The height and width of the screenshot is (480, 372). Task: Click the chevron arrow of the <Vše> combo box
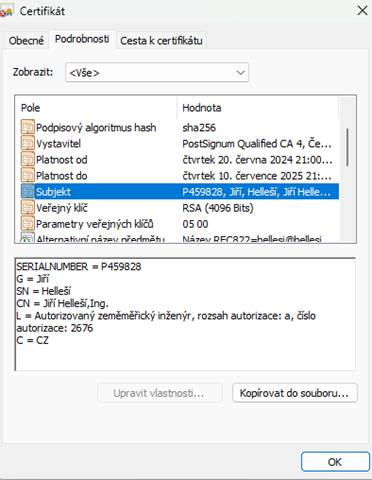pos(240,72)
